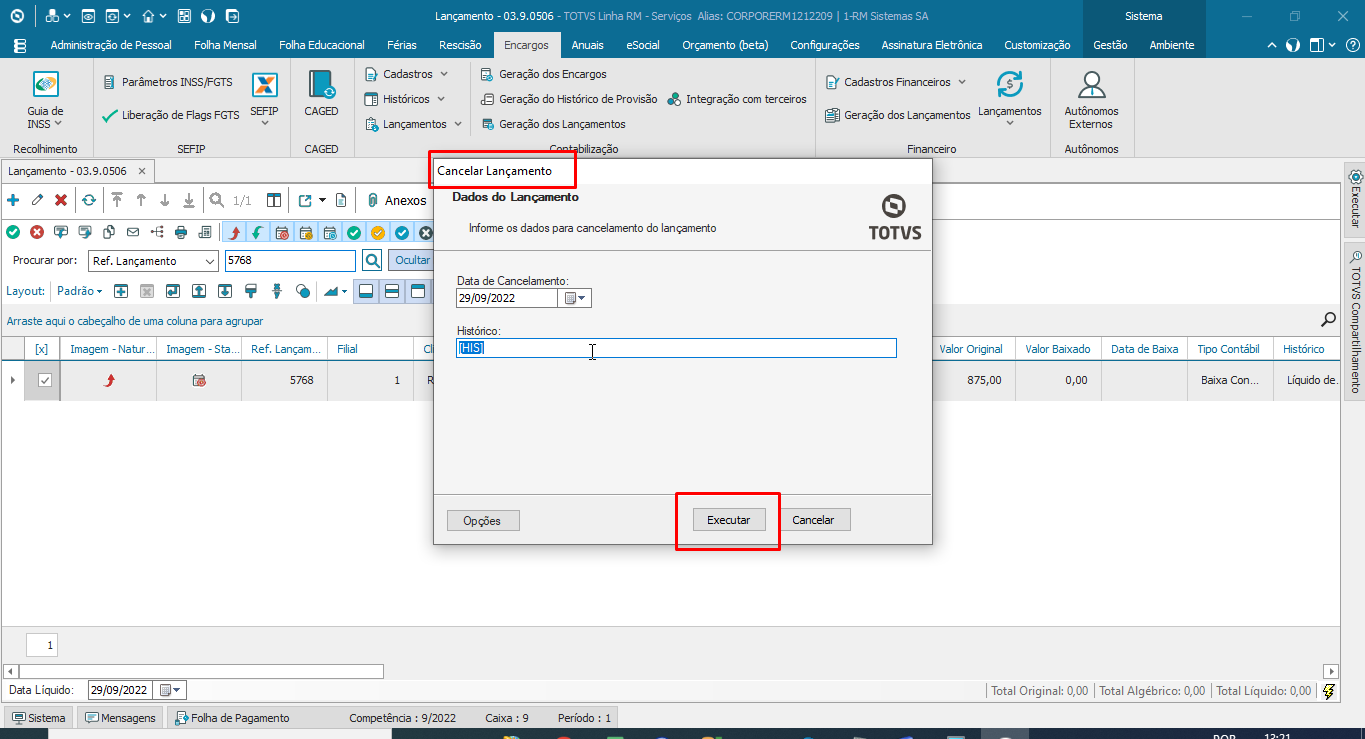Close the Lançamento - 03.9.0506 document tab

[142, 171]
